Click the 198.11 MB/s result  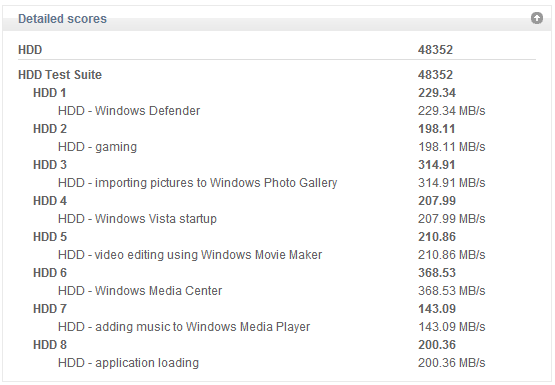(x=452, y=147)
